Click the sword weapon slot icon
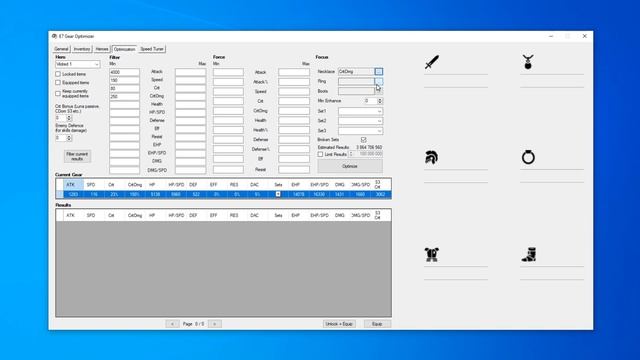Image resolution: width=640 pixels, height=360 pixels. click(x=431, y=62)
